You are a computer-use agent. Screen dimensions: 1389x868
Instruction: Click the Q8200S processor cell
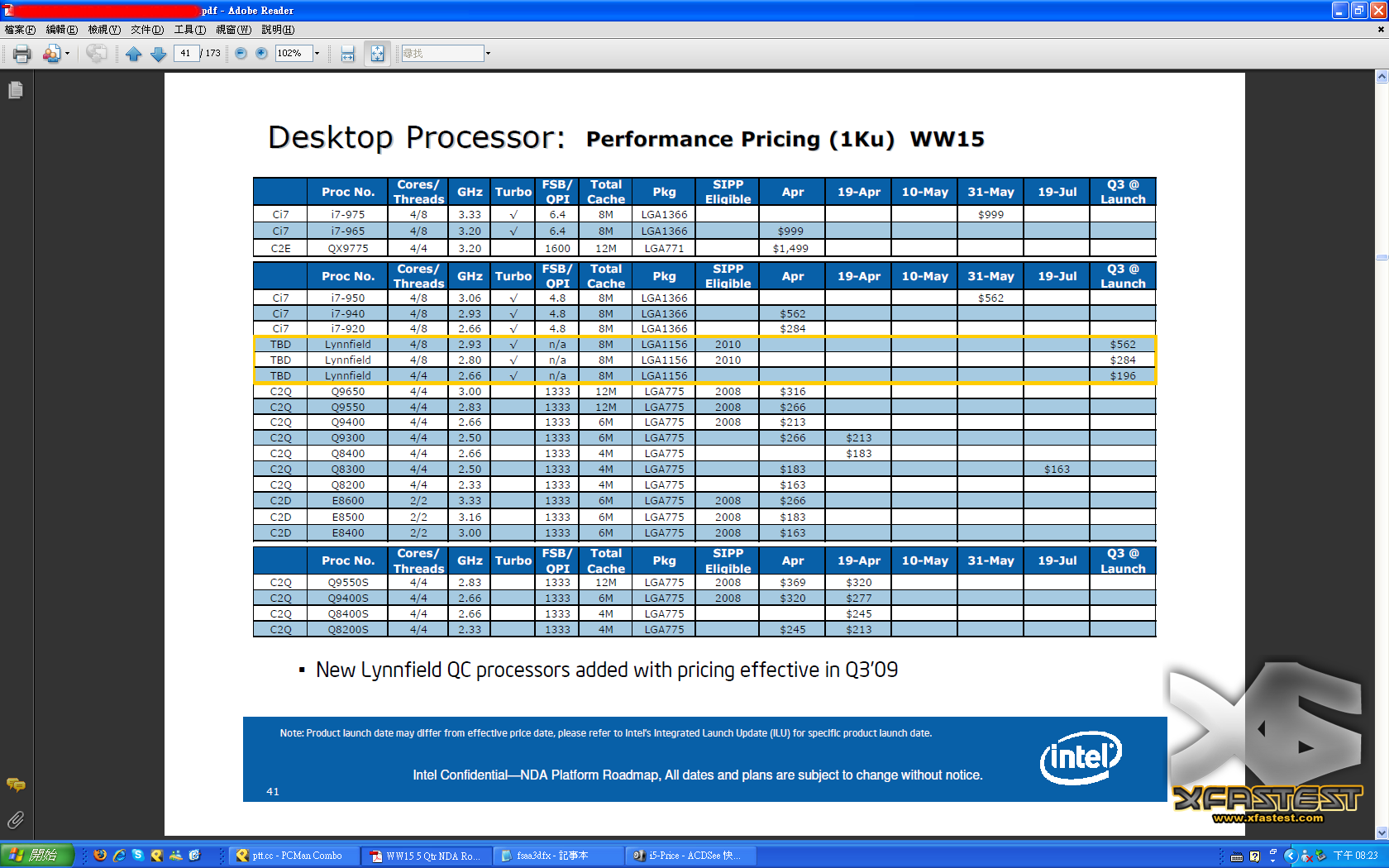tap(348, 630)
